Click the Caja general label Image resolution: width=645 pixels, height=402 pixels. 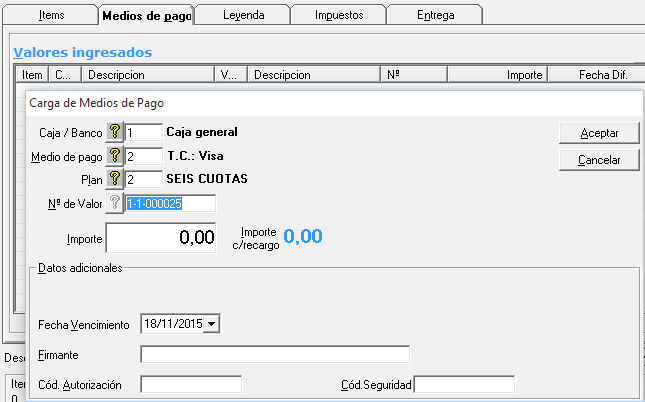coord(202,132)
